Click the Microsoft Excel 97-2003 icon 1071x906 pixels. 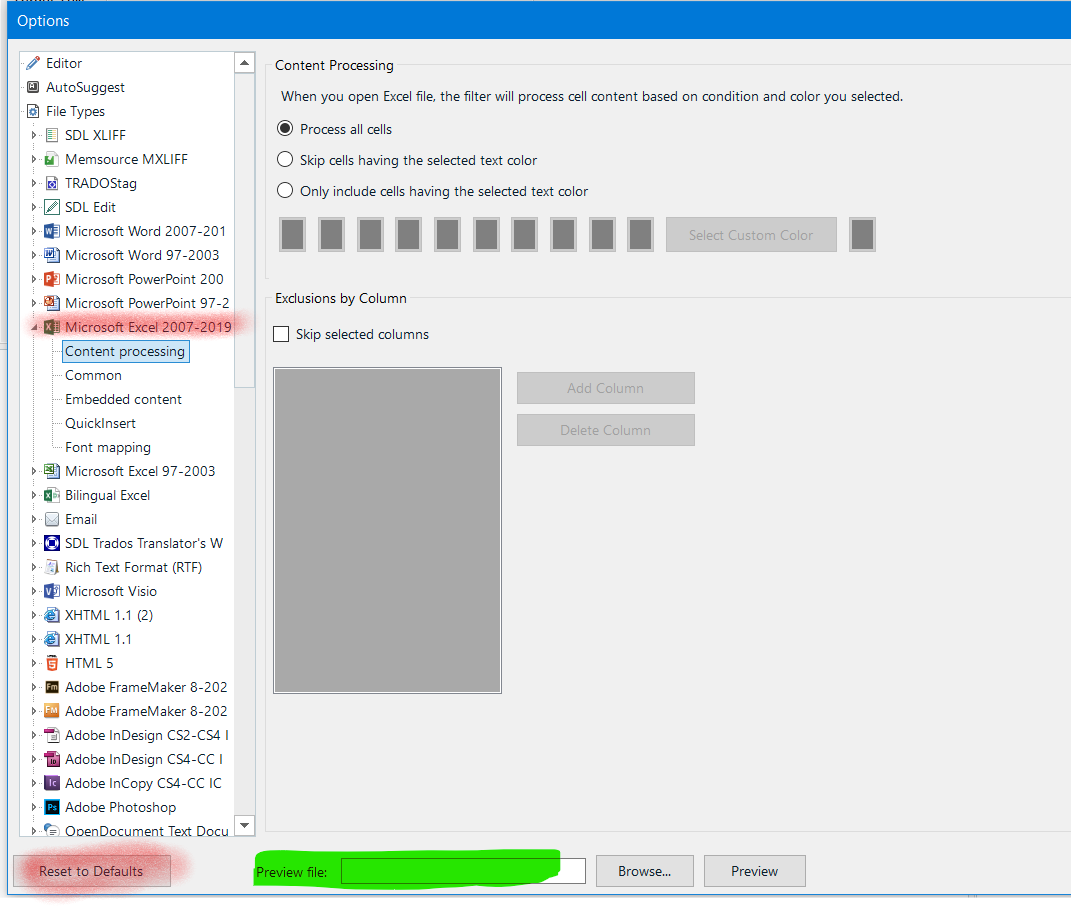(x=52, y=471)
